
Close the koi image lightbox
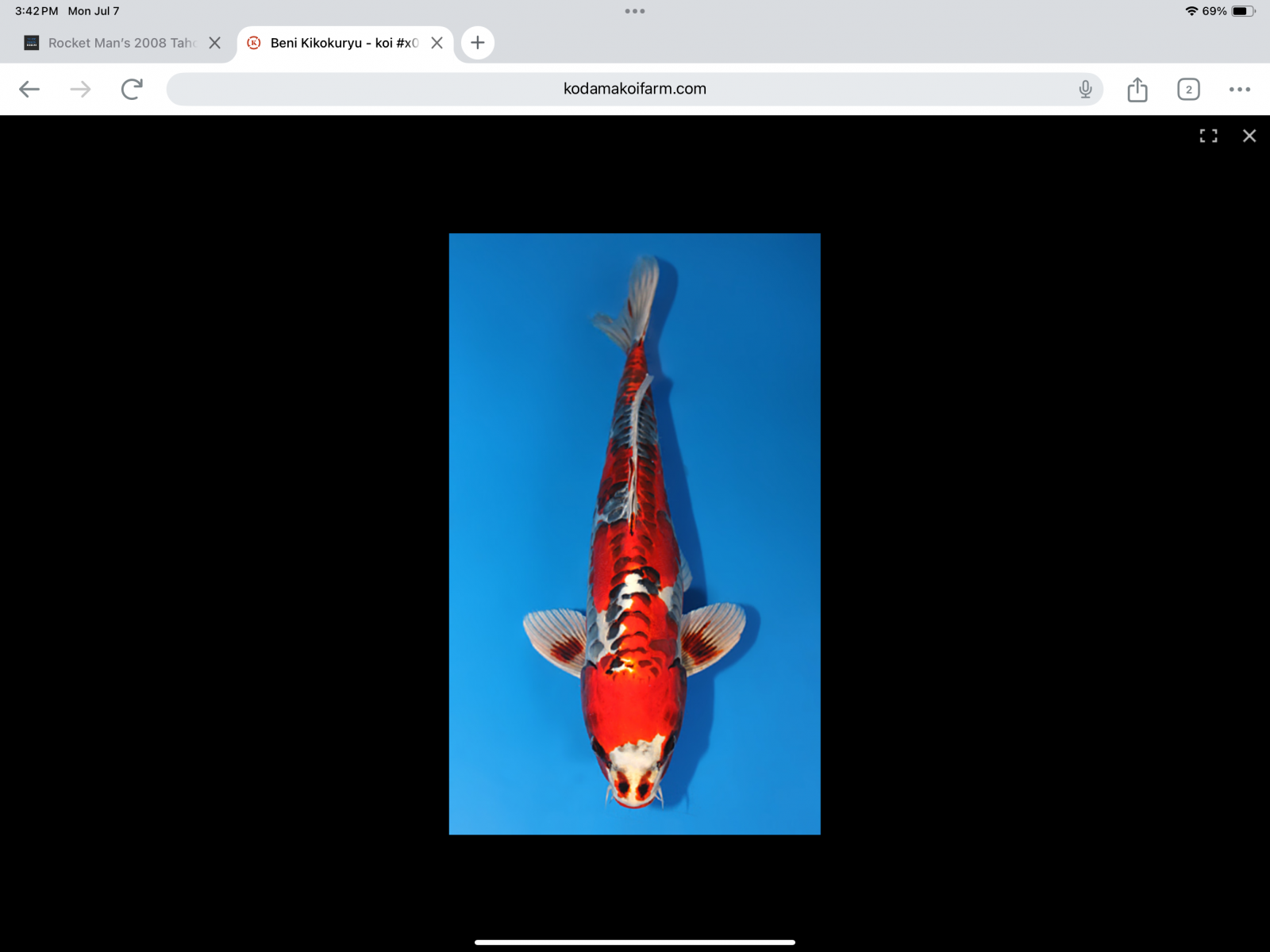(1249, 136)
